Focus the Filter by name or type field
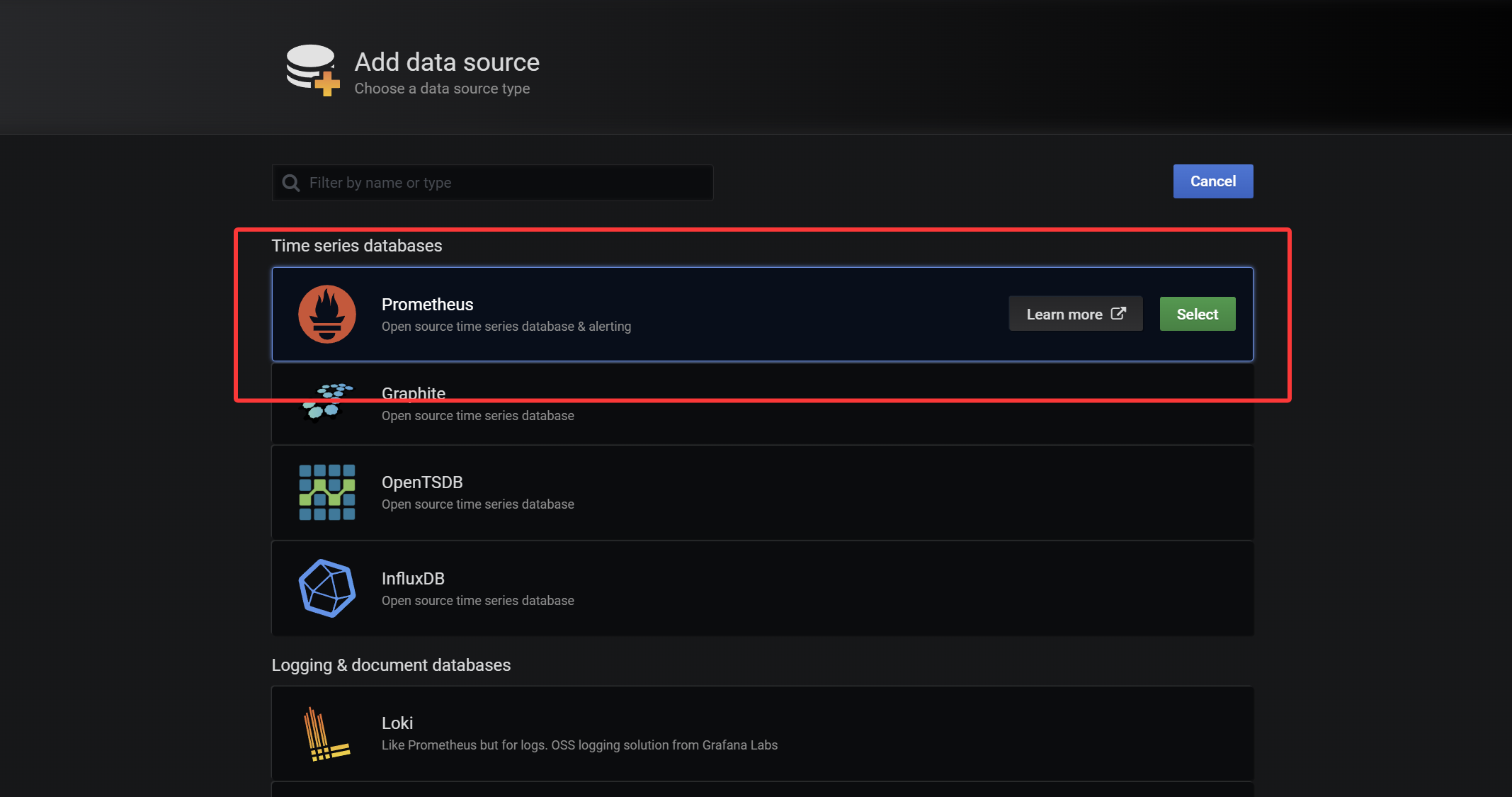Viewport: 1512px width, 797px height. [x=492, y=183]
